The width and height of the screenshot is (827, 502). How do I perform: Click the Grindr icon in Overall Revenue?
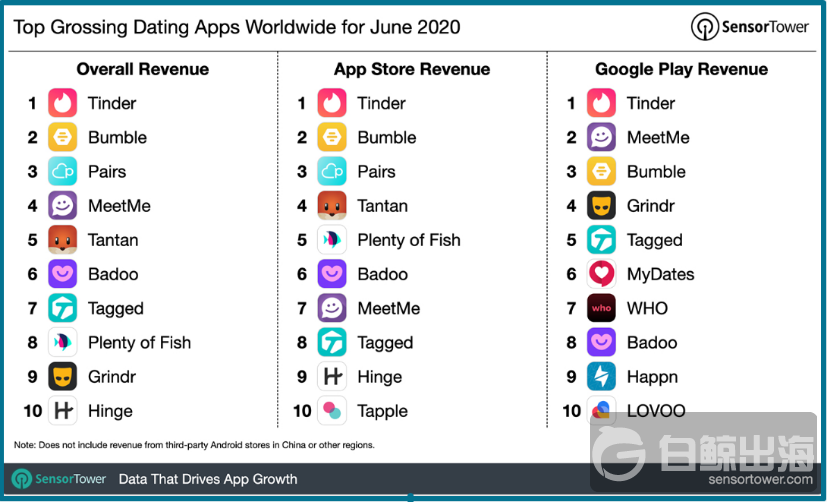[62, 376]
